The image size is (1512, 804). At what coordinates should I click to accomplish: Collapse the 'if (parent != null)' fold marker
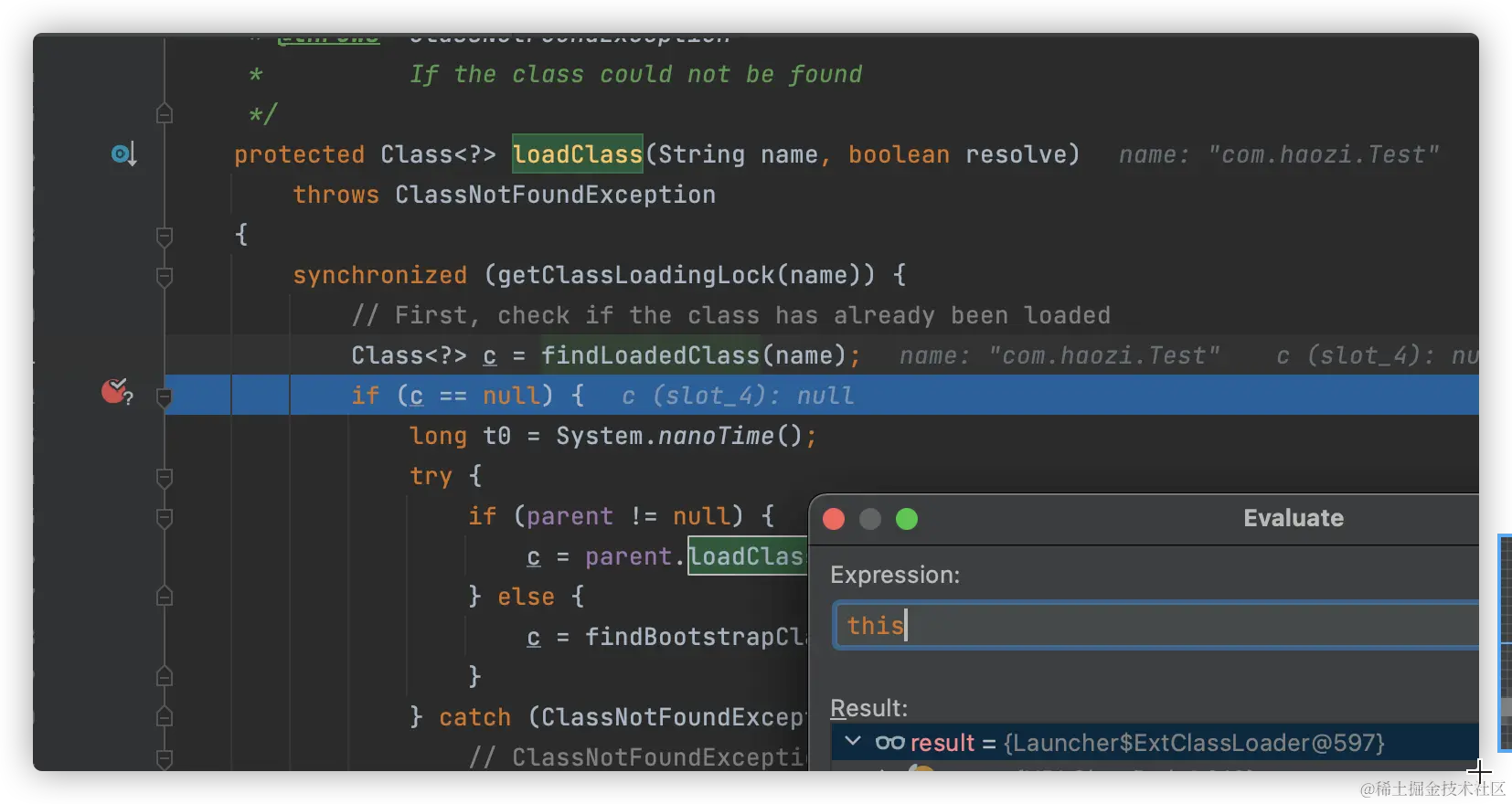165,518
